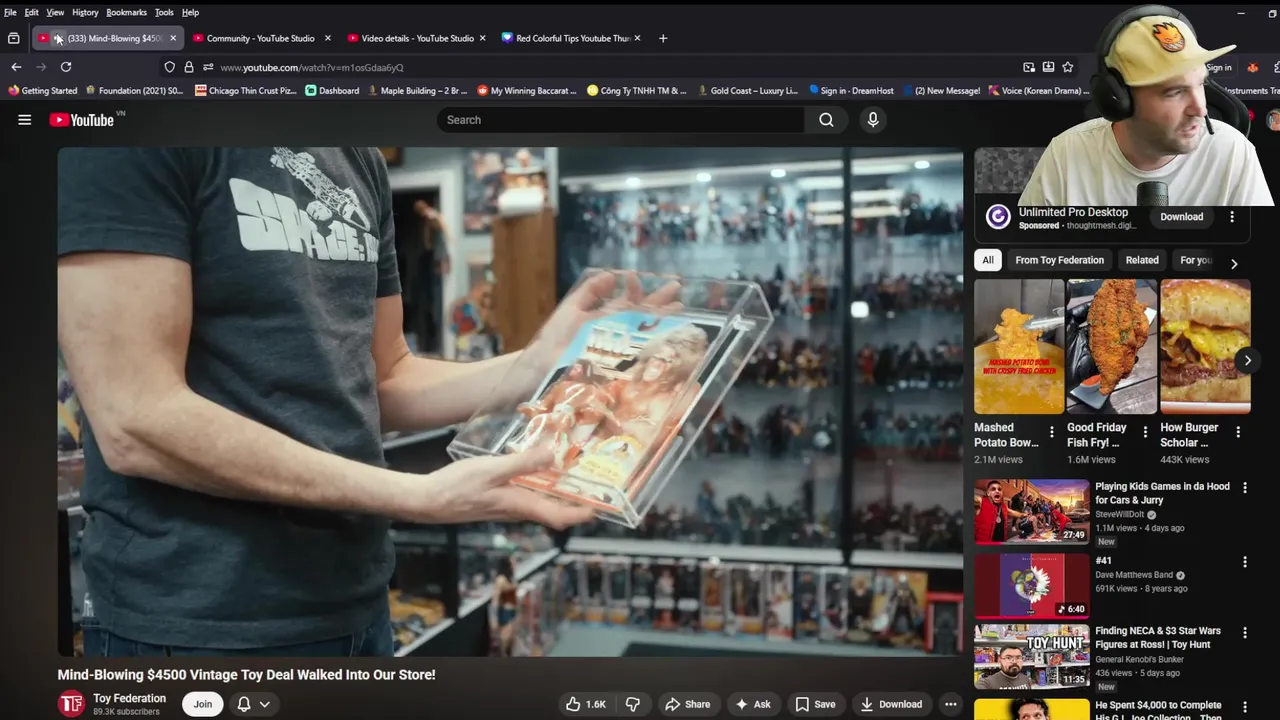The height and width of the screenshot is (720, 1280).
Task: Open Sign in - DreamHost bookmark
Action: click(851, 91)
